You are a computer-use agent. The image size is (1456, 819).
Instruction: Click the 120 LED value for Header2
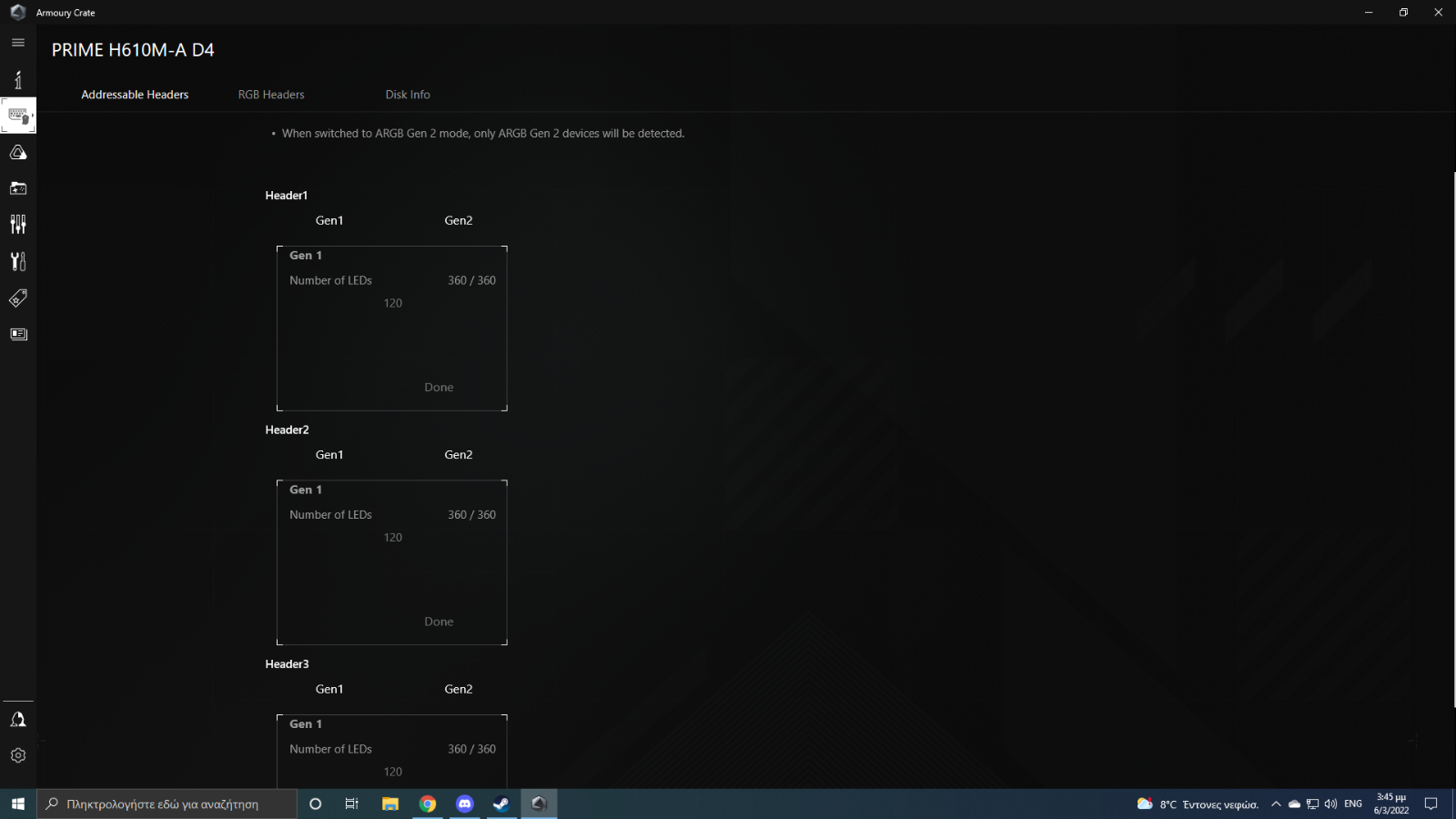point(393,538)
